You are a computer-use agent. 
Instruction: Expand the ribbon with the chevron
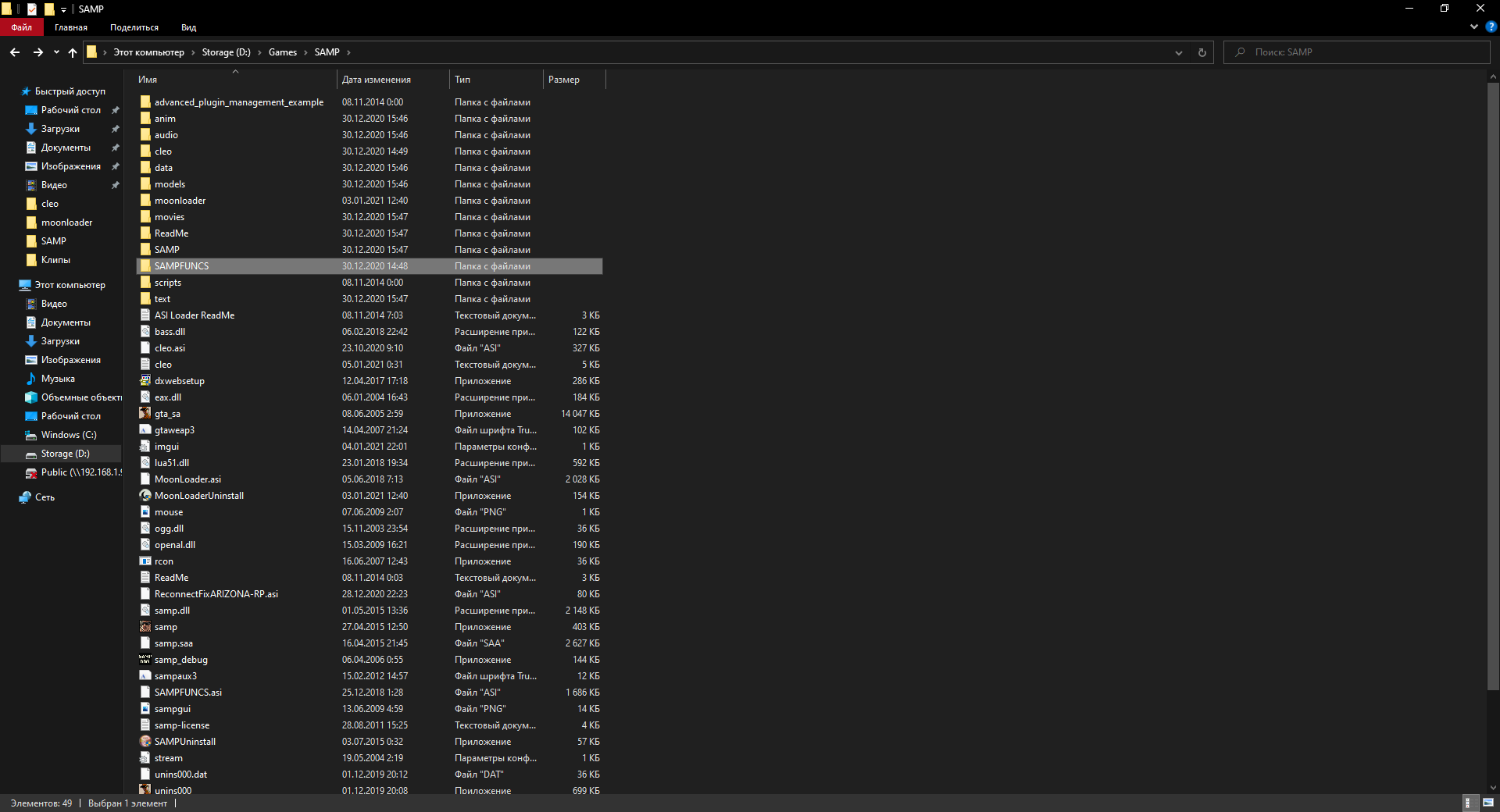point(1473,27)
